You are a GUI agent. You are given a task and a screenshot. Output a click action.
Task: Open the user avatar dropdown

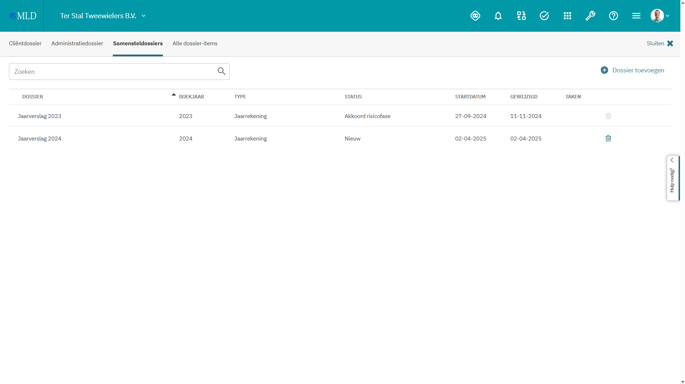(660, 16)
